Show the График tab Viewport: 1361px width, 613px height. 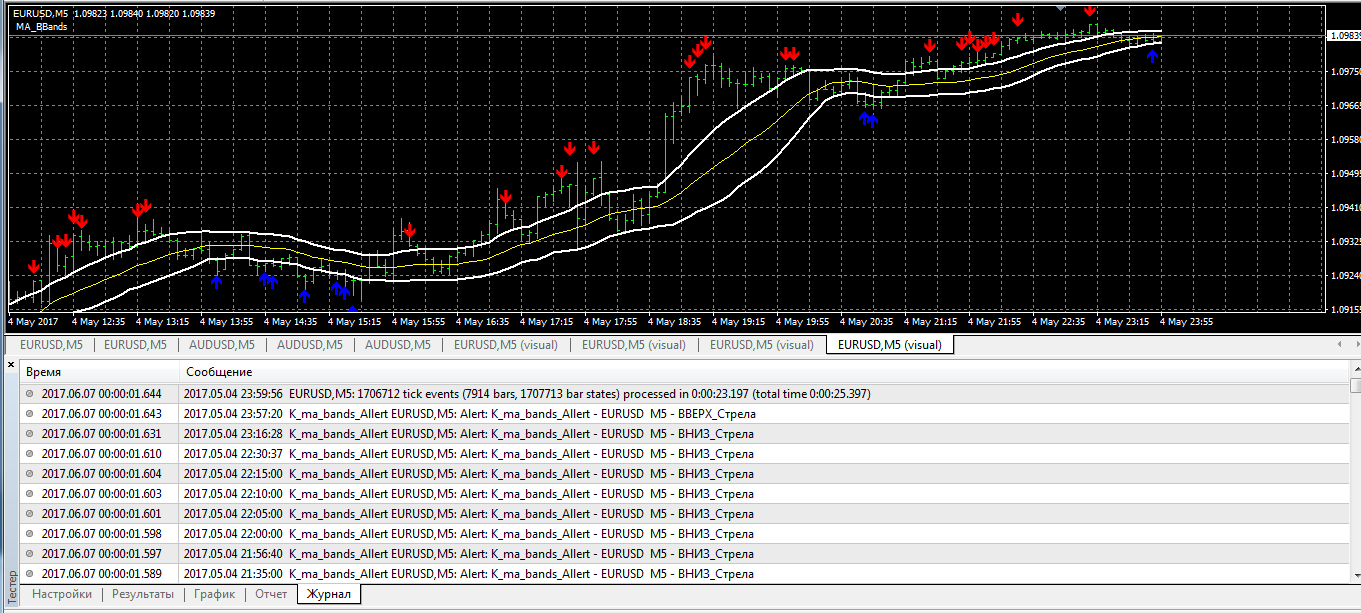click(214, 594)
